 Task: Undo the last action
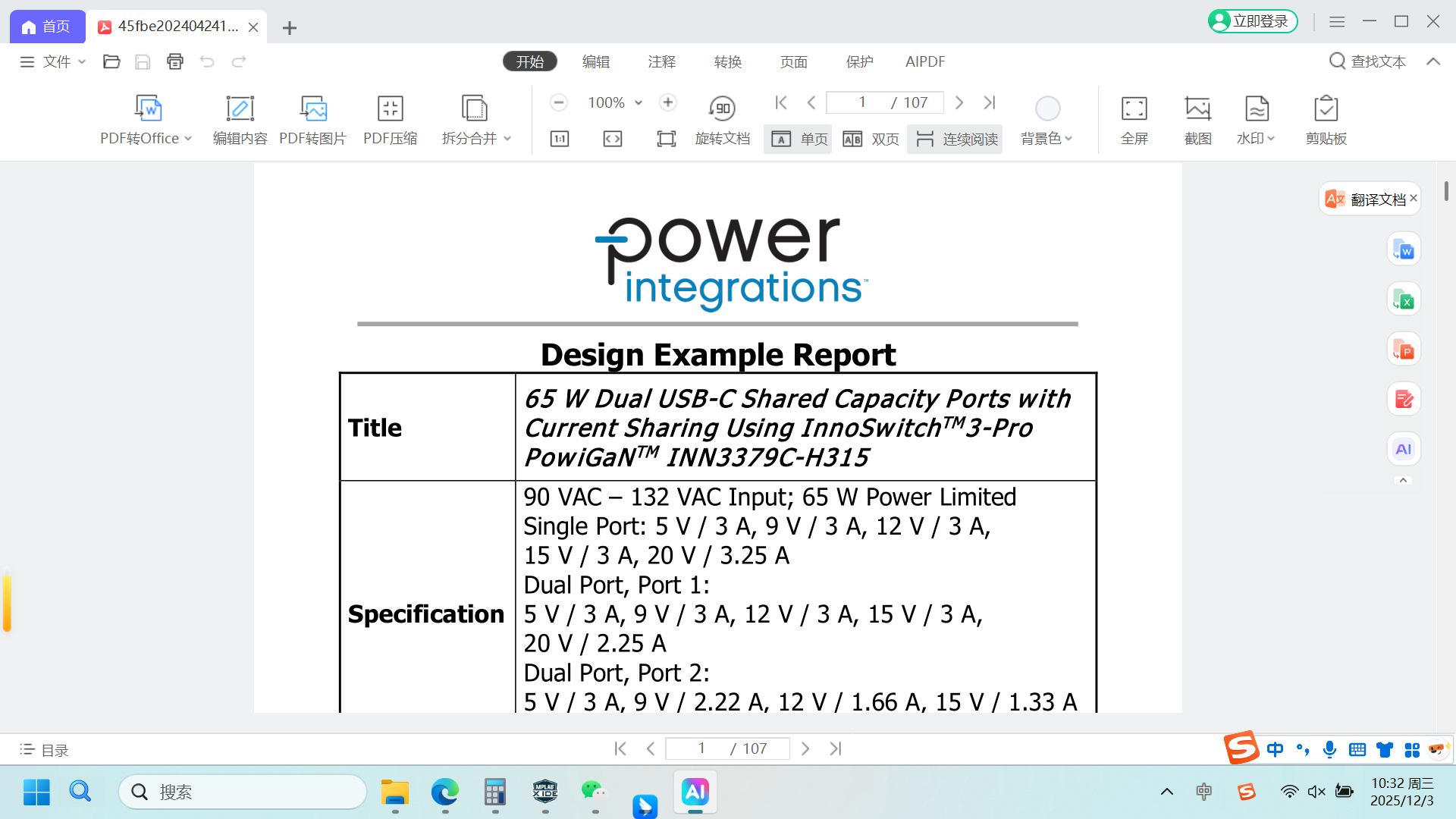pyautogui.click(x=207, y=61)
